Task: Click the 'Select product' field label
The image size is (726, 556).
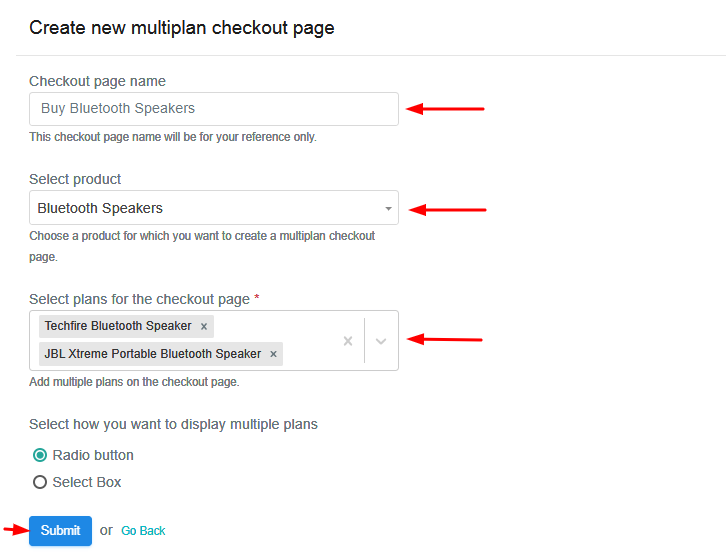Action: pos(75,179)
